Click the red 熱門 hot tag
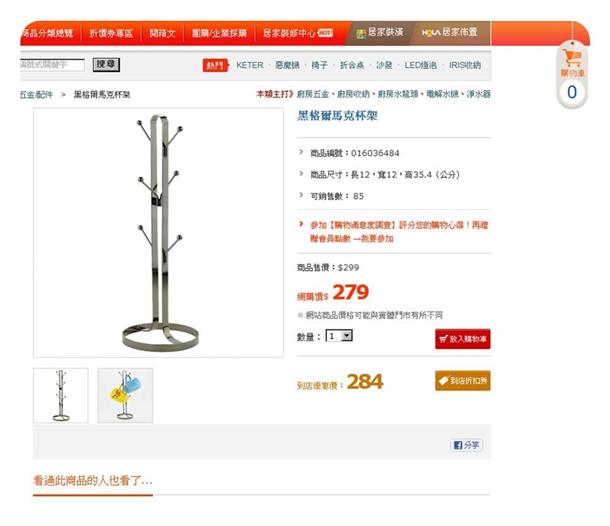This screenshot has width=610, height=526. pos(215,65)
